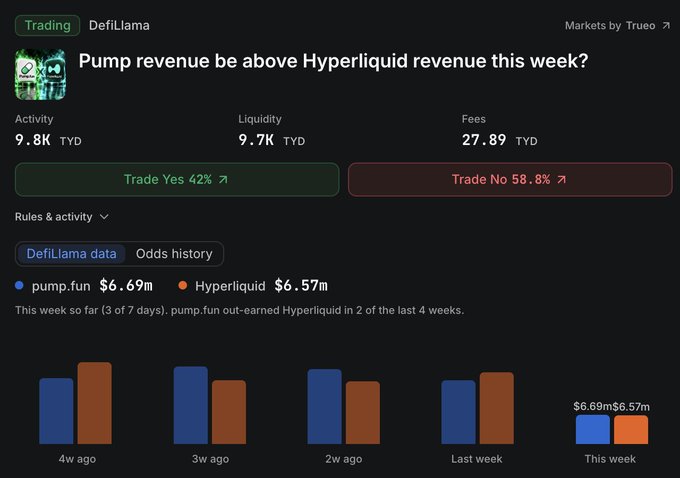Viewport: 680px width, 478px height.
Task: Click the orange Hyperliquid legend dot
Action: (183, 285)
